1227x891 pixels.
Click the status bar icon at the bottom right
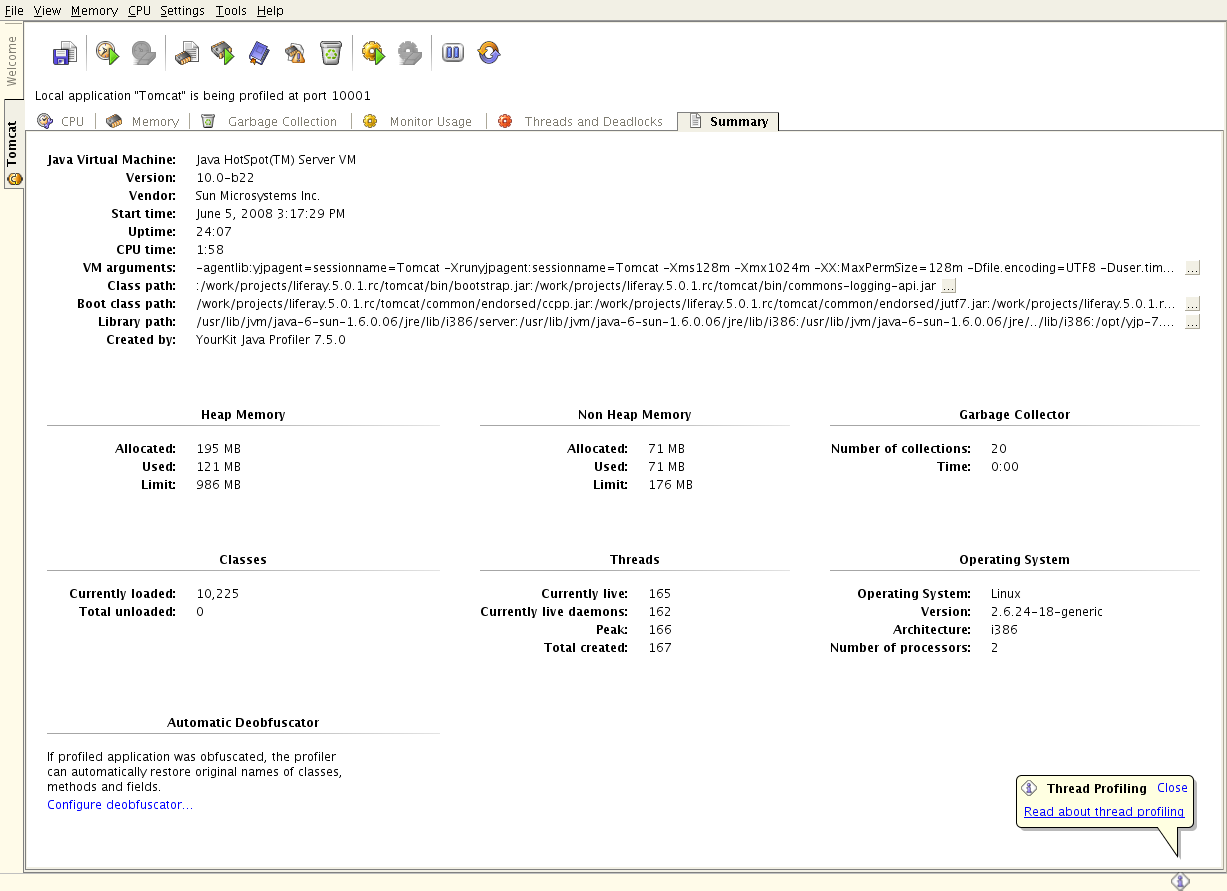coord(1180,881)
